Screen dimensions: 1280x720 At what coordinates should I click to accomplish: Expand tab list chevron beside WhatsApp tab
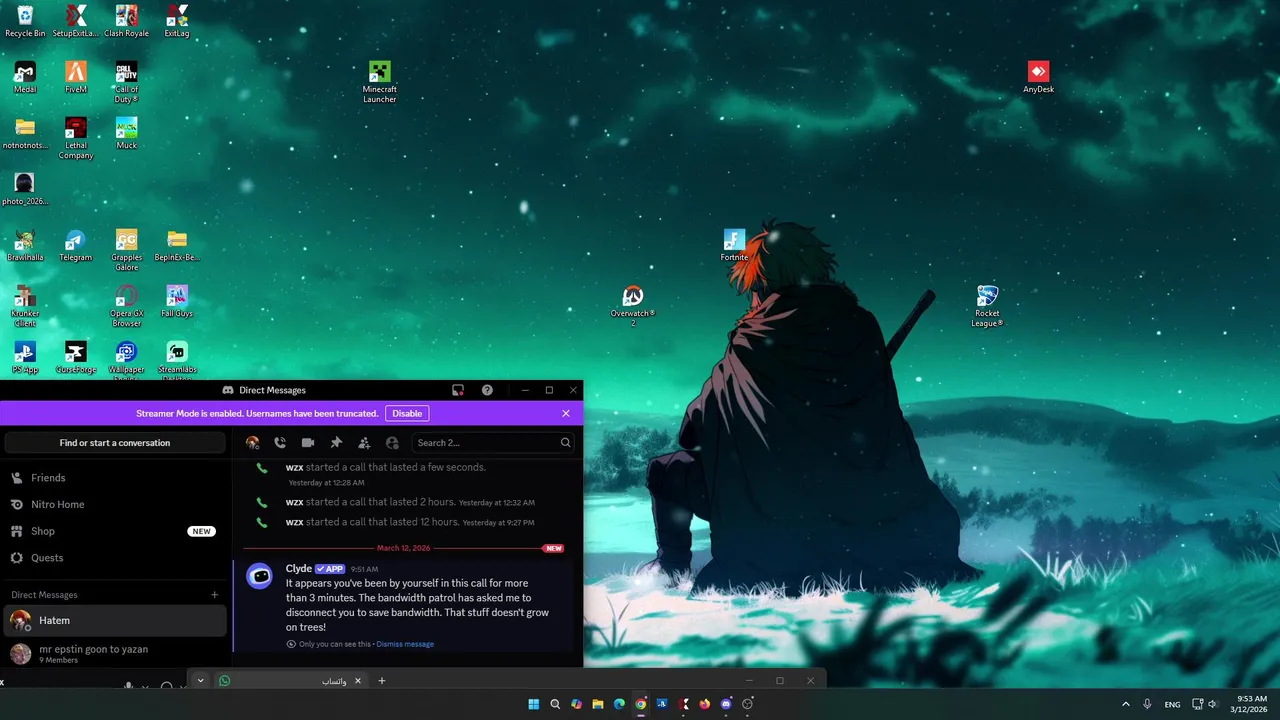200,681
